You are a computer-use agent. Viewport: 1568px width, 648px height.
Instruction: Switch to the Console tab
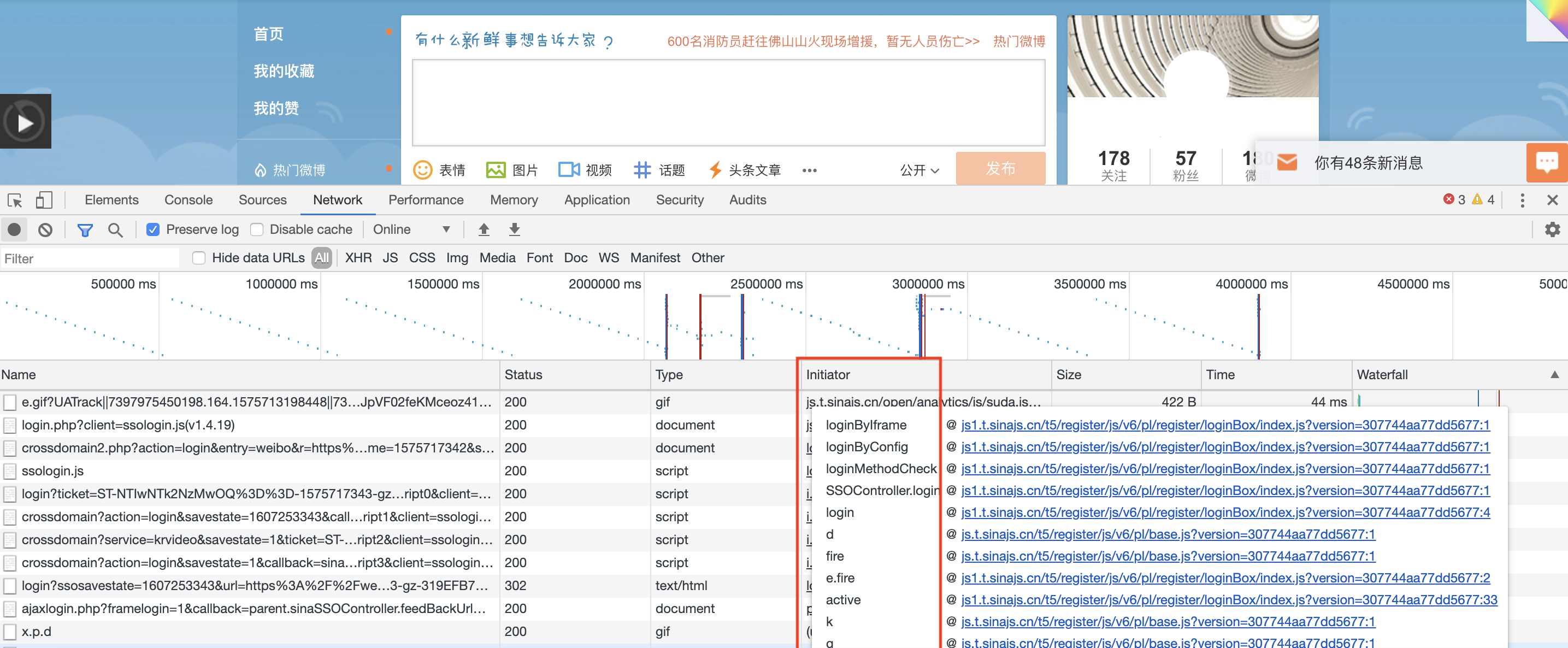click(188, 200)
